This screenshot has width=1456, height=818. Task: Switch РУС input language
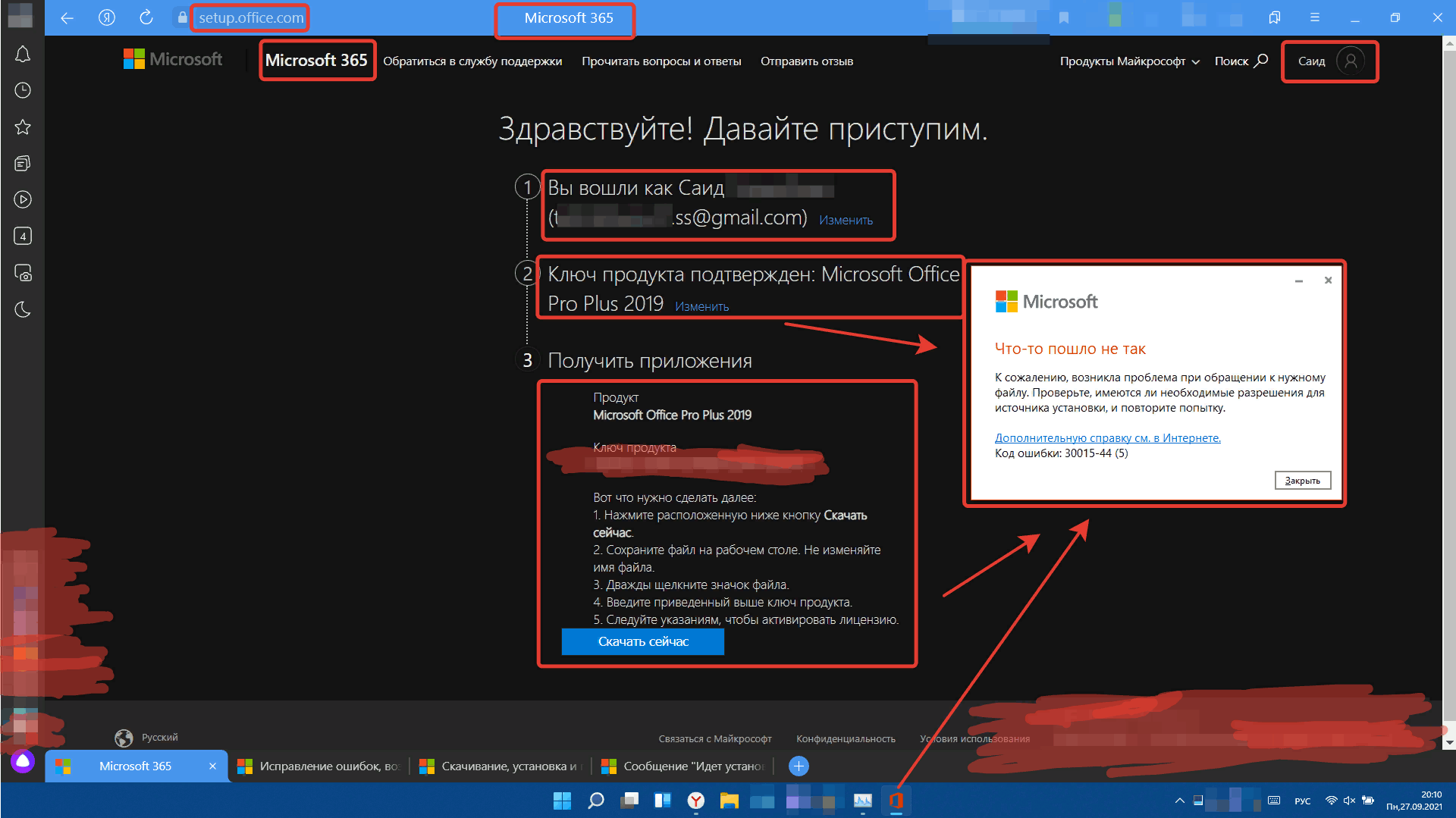pyautogui.click(x=1303, y=801)
